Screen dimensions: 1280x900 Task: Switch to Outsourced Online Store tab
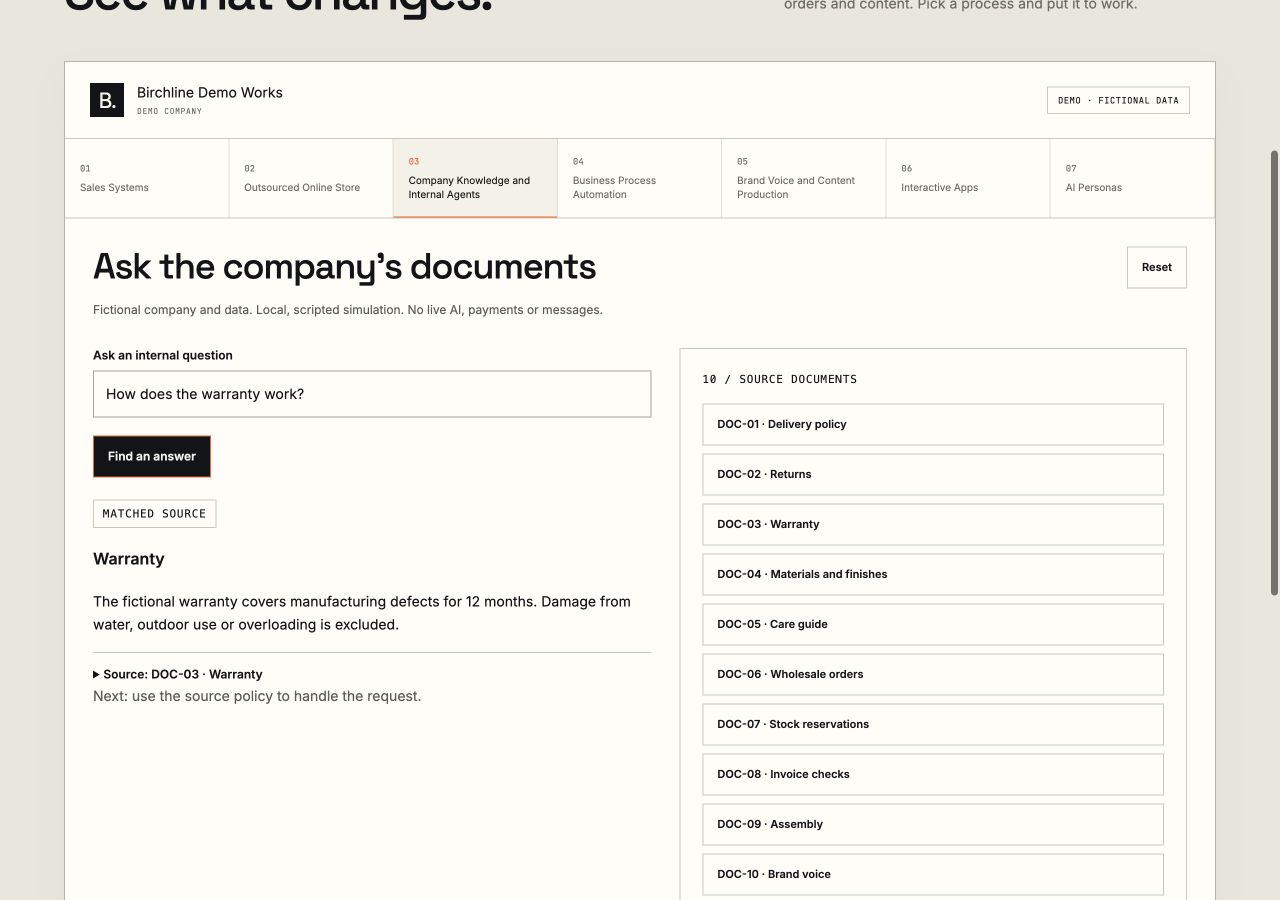coord(311,178)
